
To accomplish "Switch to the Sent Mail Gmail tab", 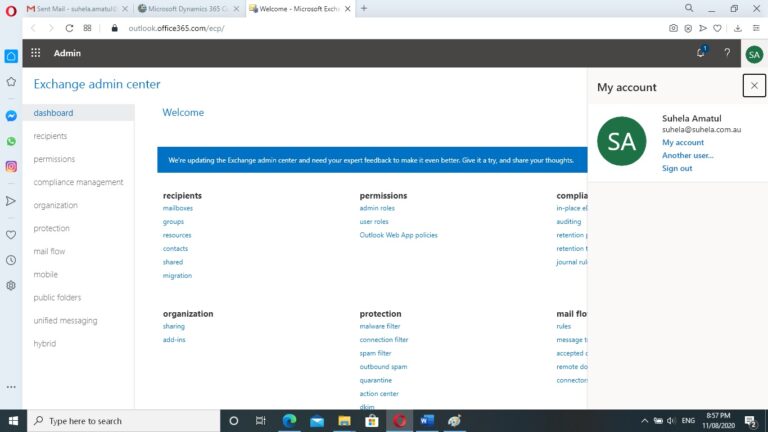I will coord(77,9).
